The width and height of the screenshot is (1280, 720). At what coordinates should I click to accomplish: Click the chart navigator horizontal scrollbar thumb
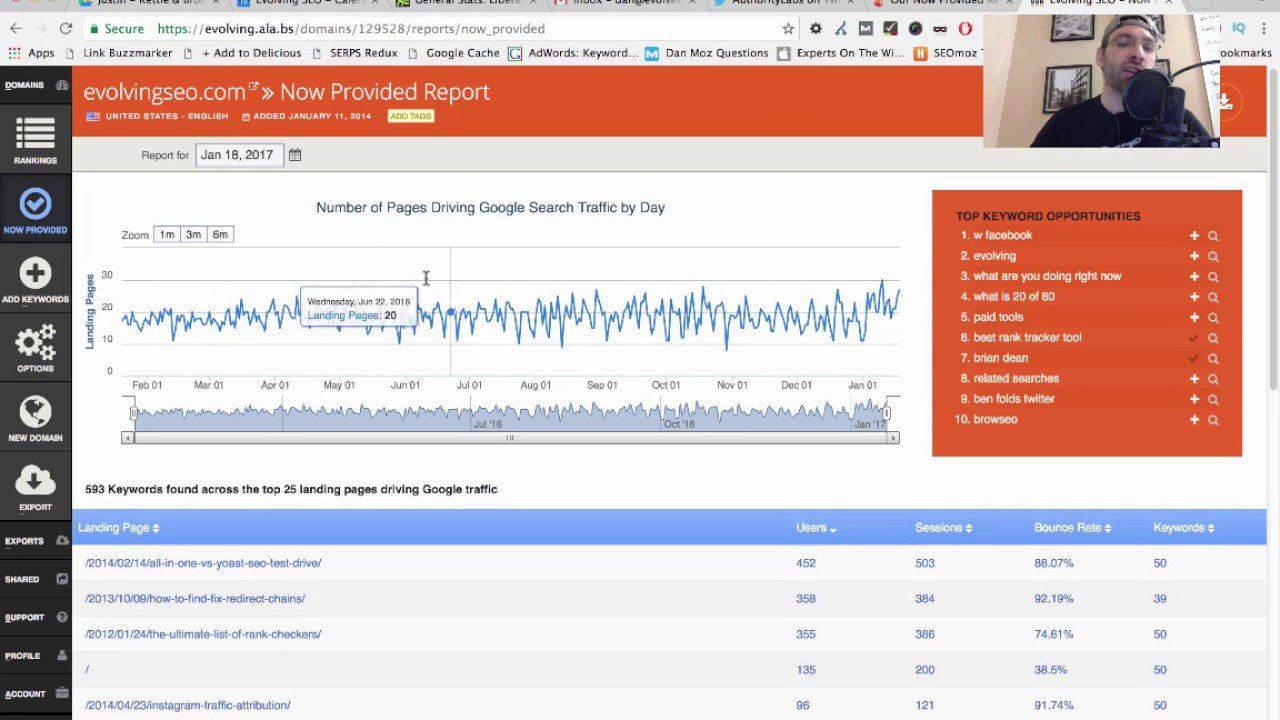click(510, 438)
